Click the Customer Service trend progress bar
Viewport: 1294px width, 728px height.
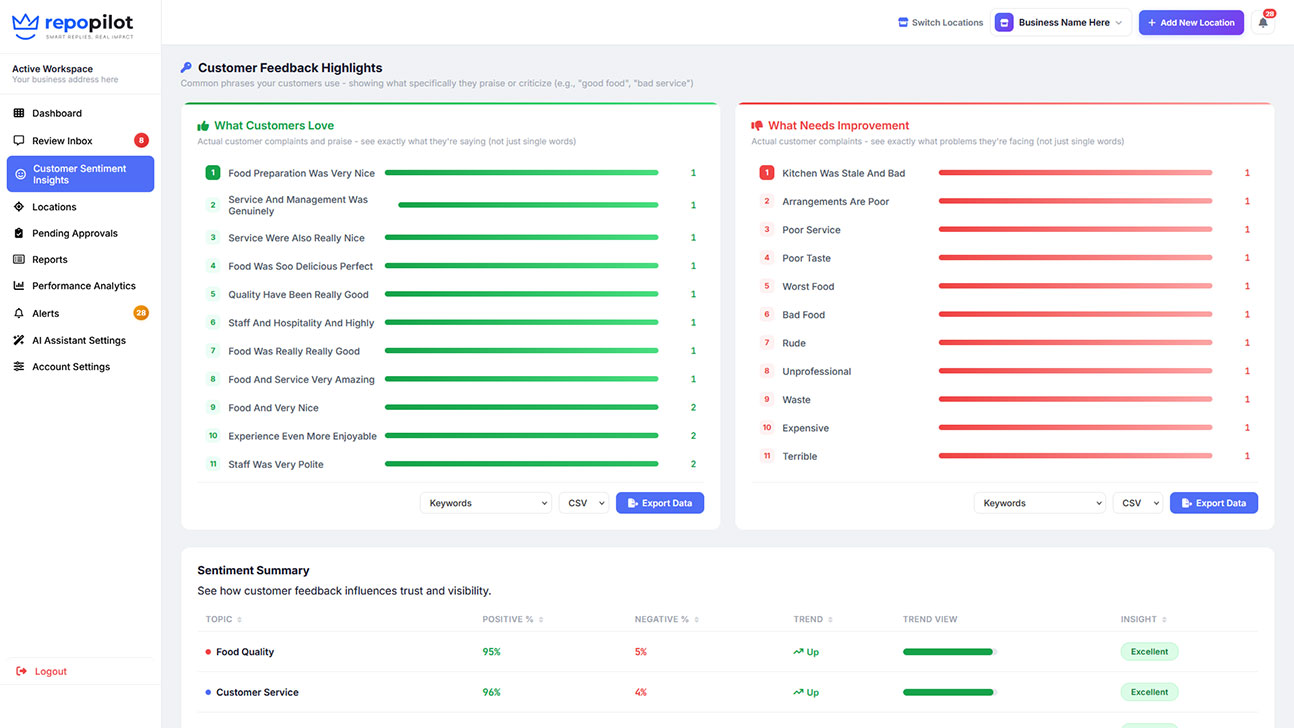coord(950,692)
